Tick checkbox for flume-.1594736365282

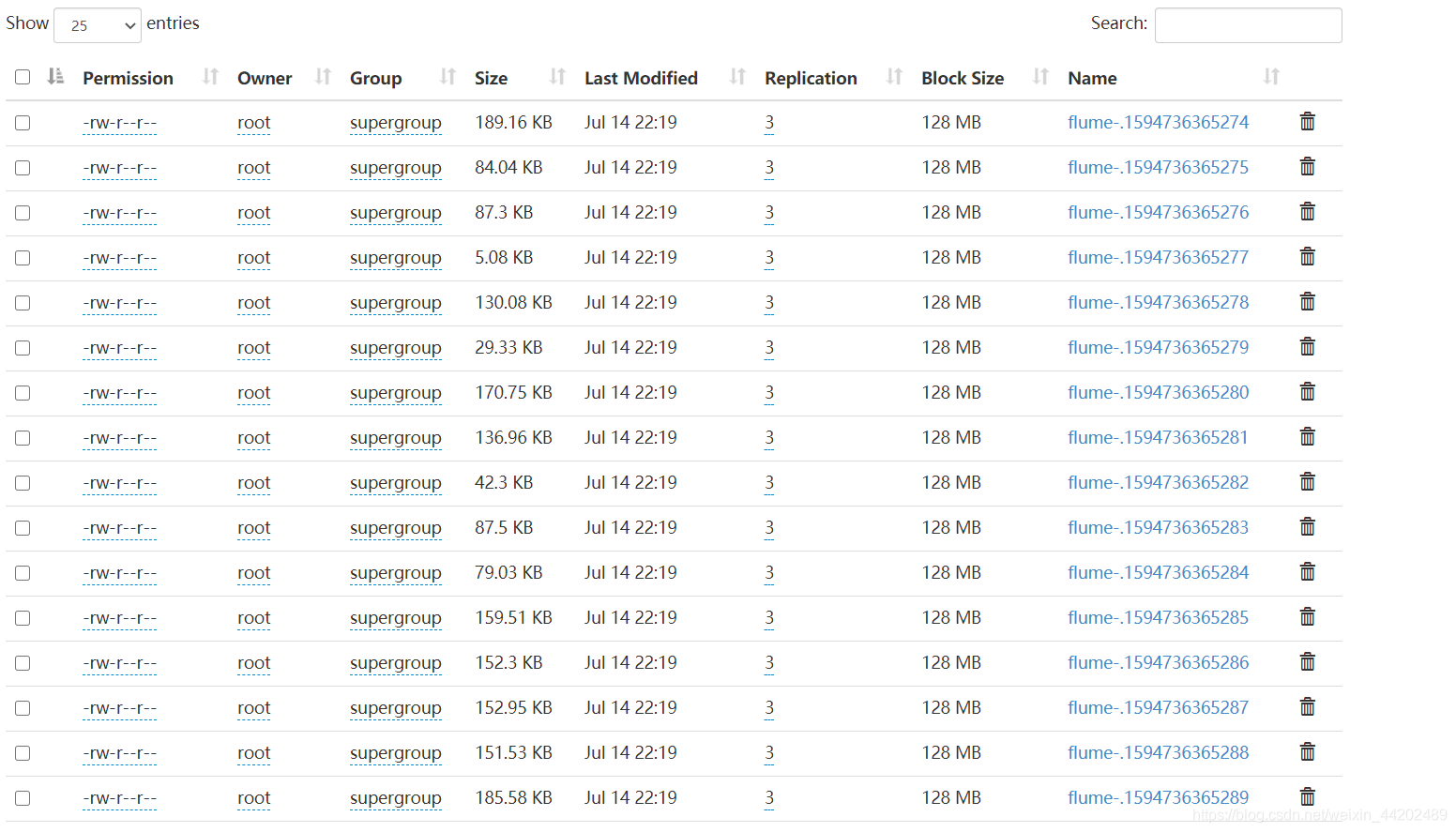23,483
